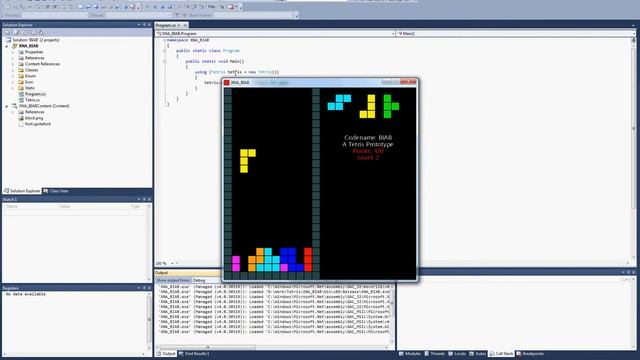Pin toggle on Solution Explorer panel header
The width and height of the screenshot is (640, 360).
click(144, 25)
